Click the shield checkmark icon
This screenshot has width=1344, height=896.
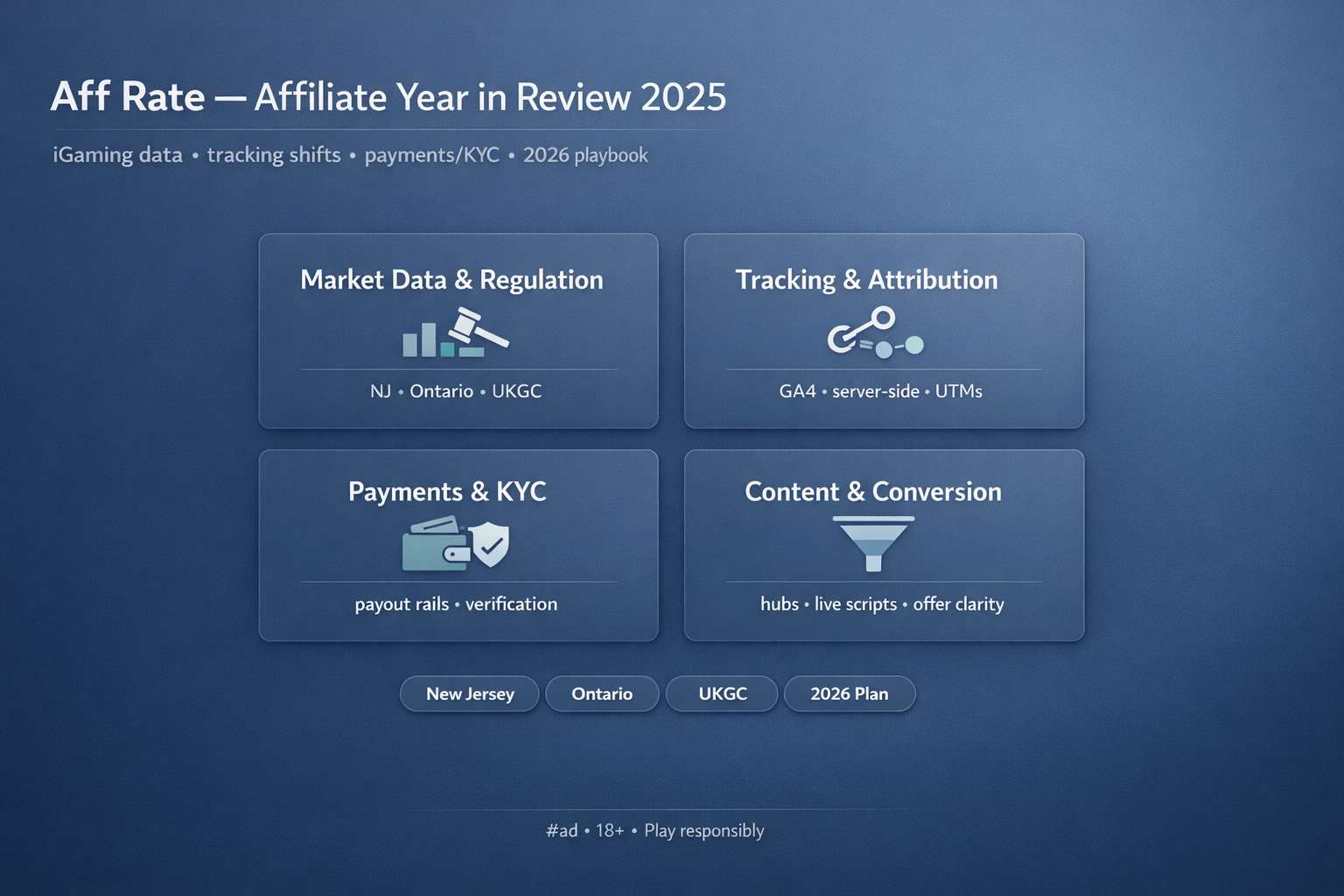tap(490, 544)
